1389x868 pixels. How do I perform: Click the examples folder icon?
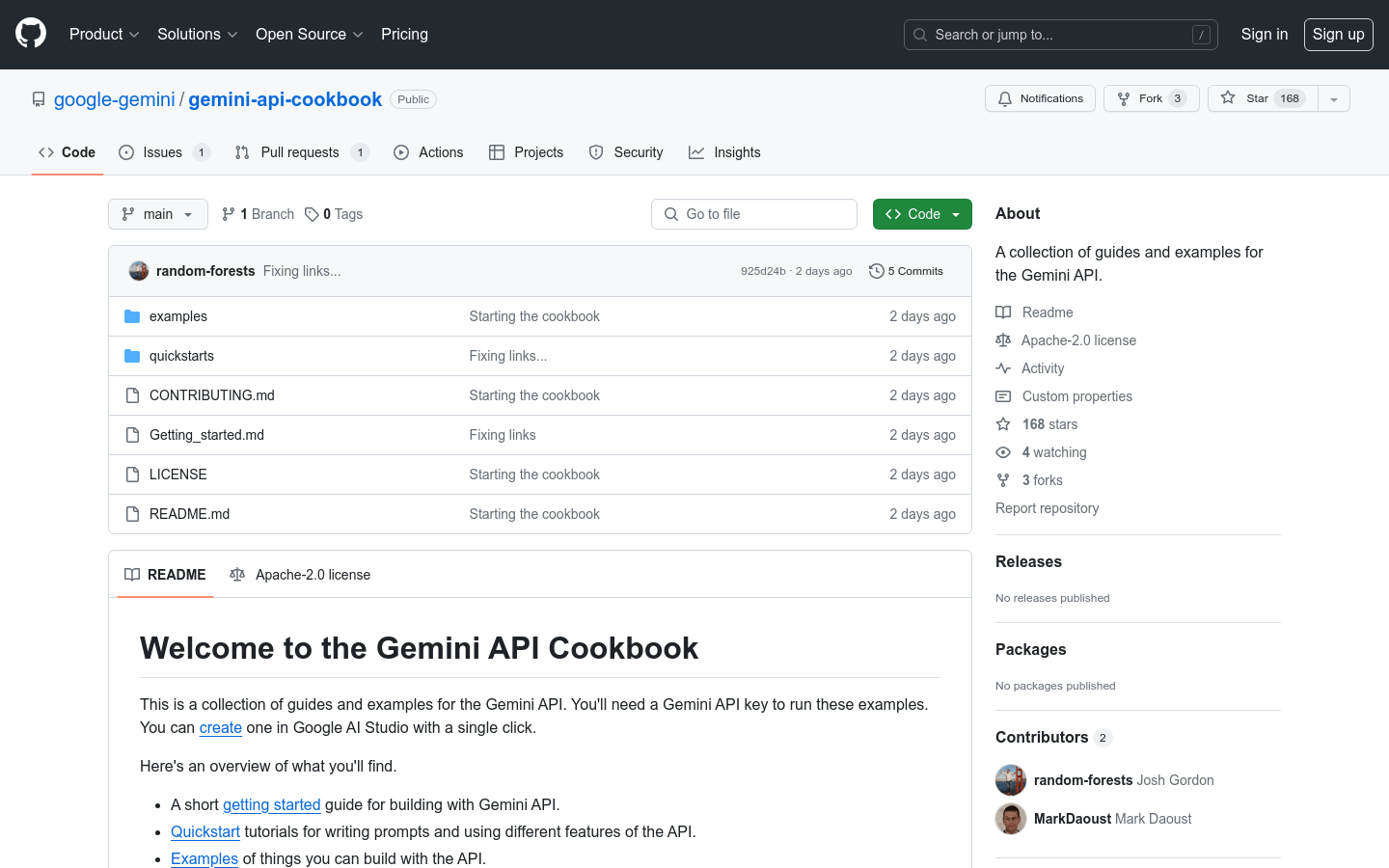pyautogui.click(x=132, y=316)
